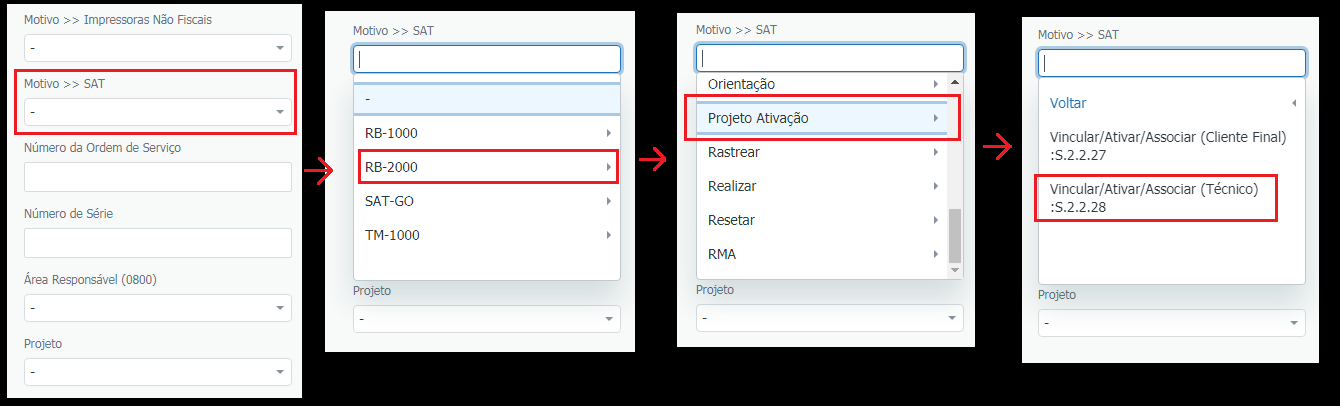Click the Número da Ordem de Serviço field

point(157,177)
